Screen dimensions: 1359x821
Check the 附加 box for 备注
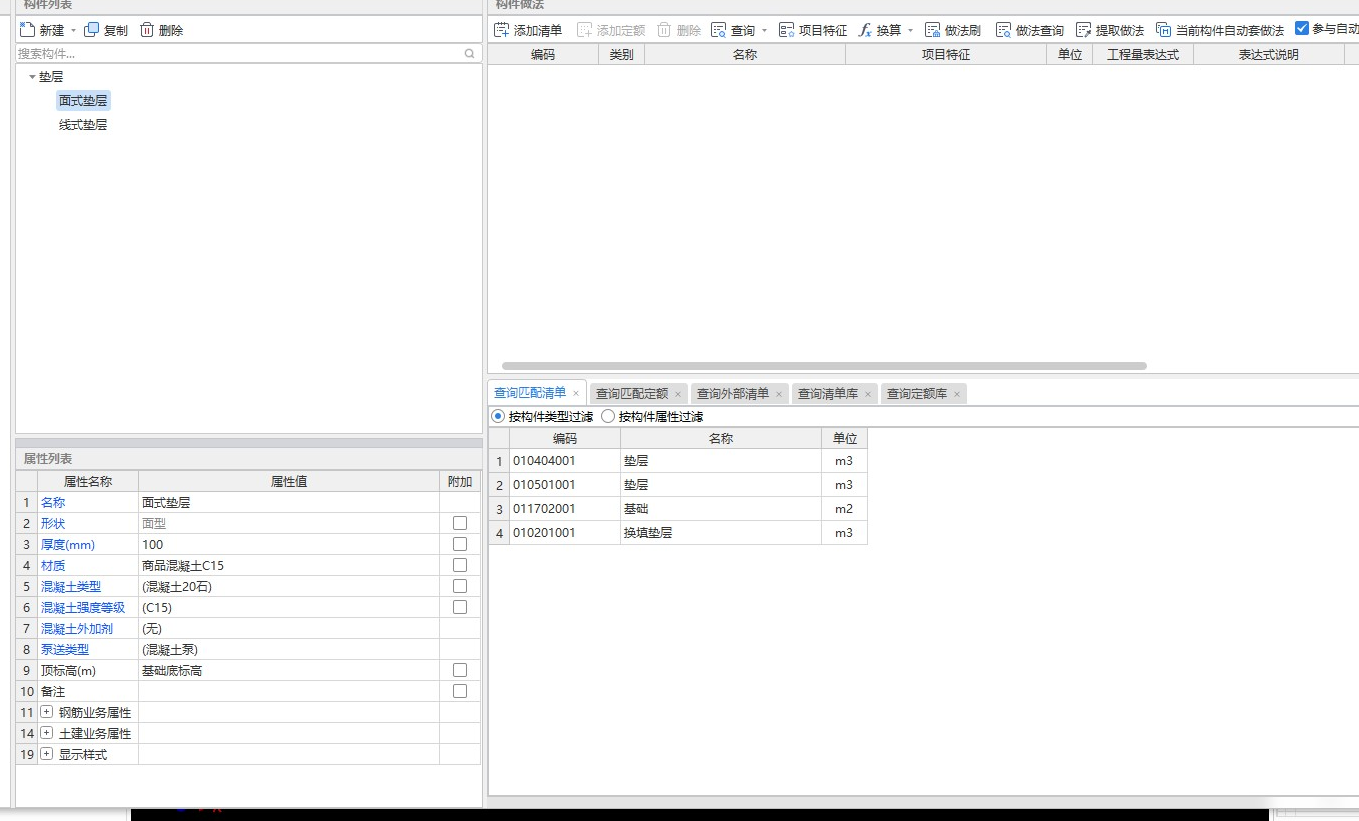point(460,691)
